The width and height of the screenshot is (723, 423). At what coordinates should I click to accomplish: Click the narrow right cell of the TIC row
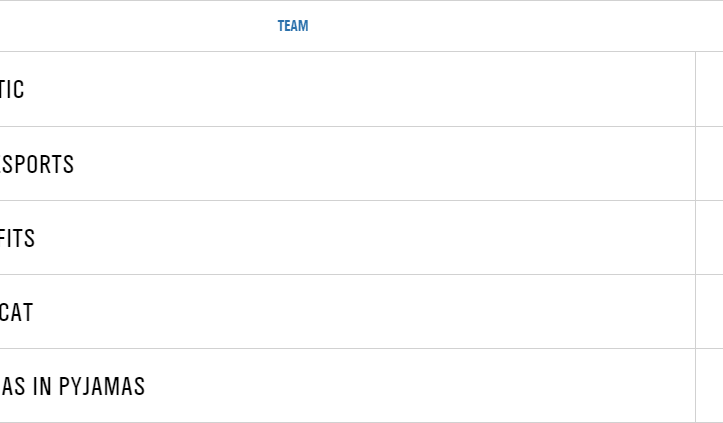(x=709, y=89)
